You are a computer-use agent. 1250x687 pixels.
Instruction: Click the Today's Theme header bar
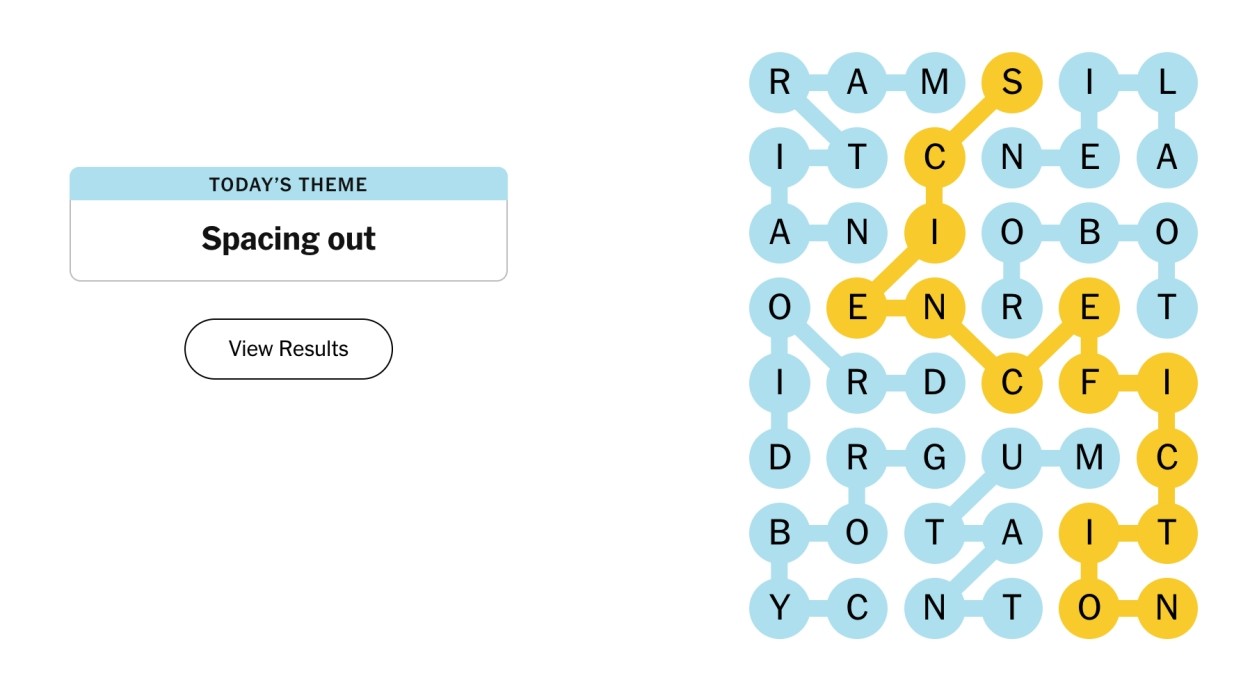[x=288, y=184]
